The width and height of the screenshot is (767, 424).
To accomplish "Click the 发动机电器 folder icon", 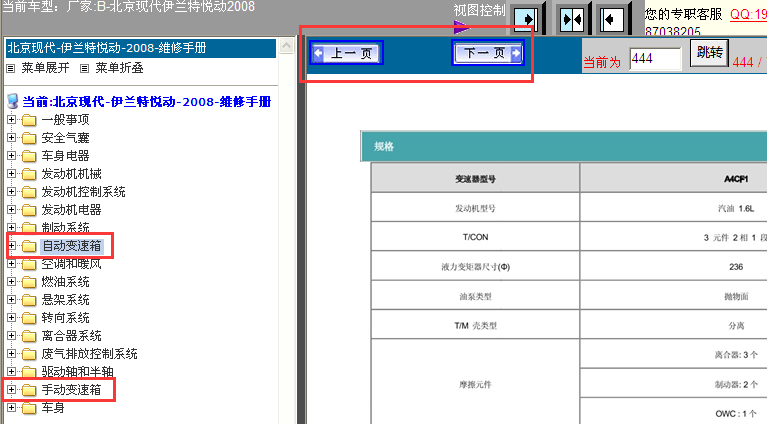I will tap(29, 210).
